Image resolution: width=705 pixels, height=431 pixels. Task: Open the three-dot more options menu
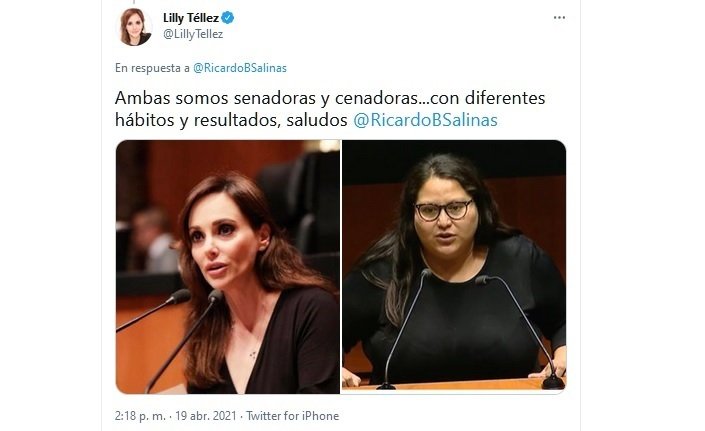(559, 18)
